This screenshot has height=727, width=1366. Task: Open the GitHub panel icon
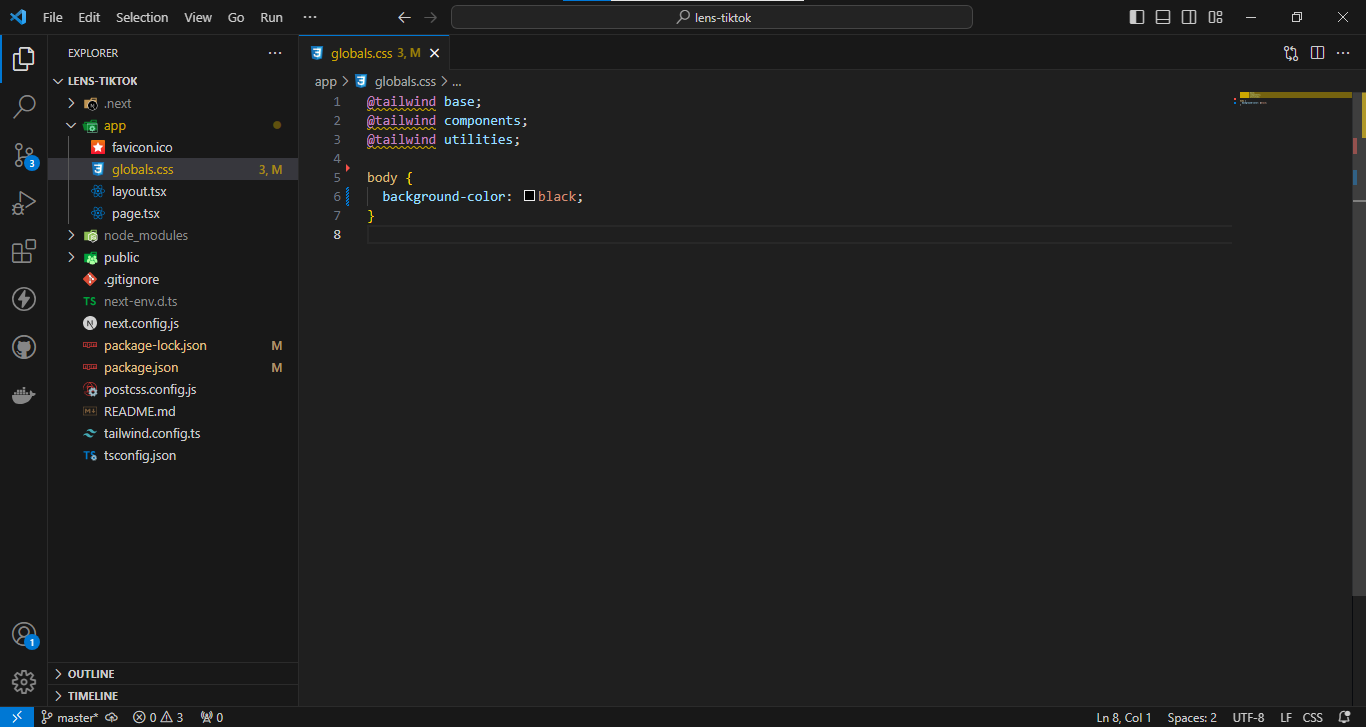(x=24, y=347)
